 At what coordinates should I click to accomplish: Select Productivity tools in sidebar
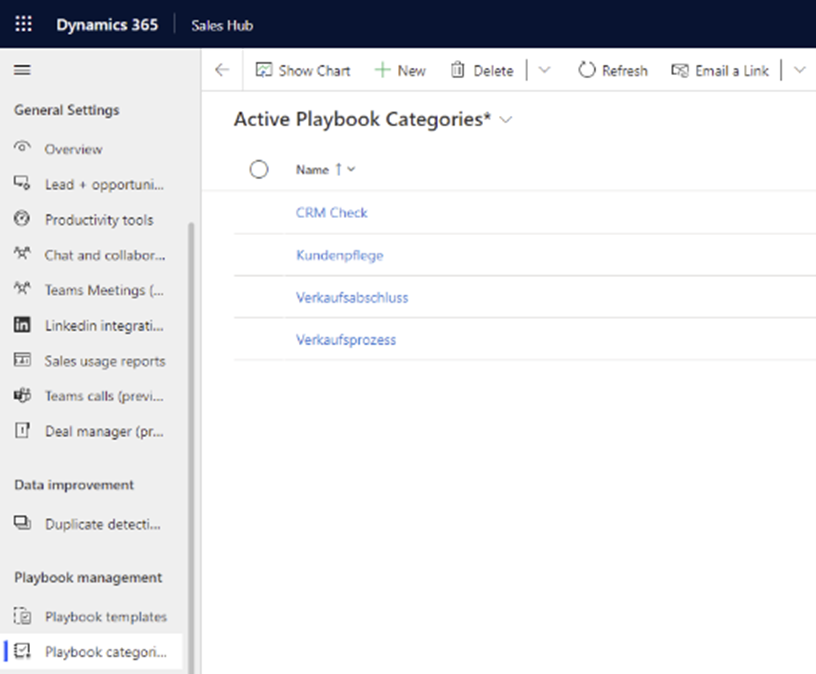coord(99,220)
